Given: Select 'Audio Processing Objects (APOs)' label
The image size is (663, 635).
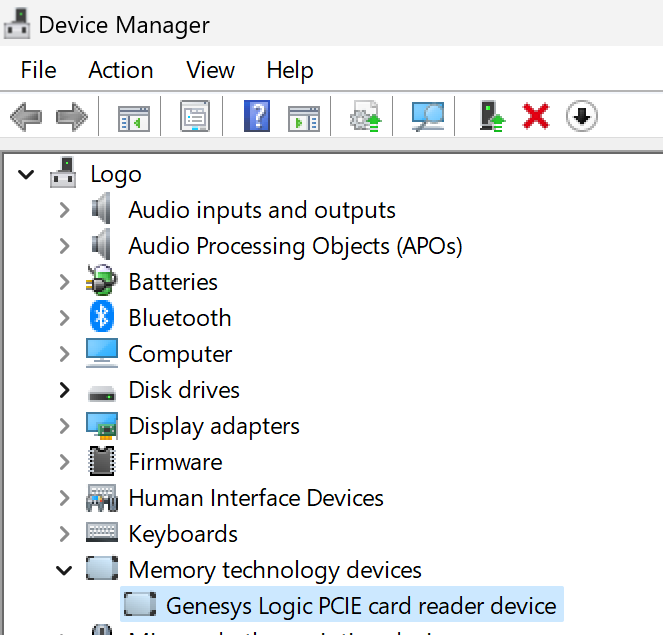Looking at the screenshot, I should click(x=295, y=246).
